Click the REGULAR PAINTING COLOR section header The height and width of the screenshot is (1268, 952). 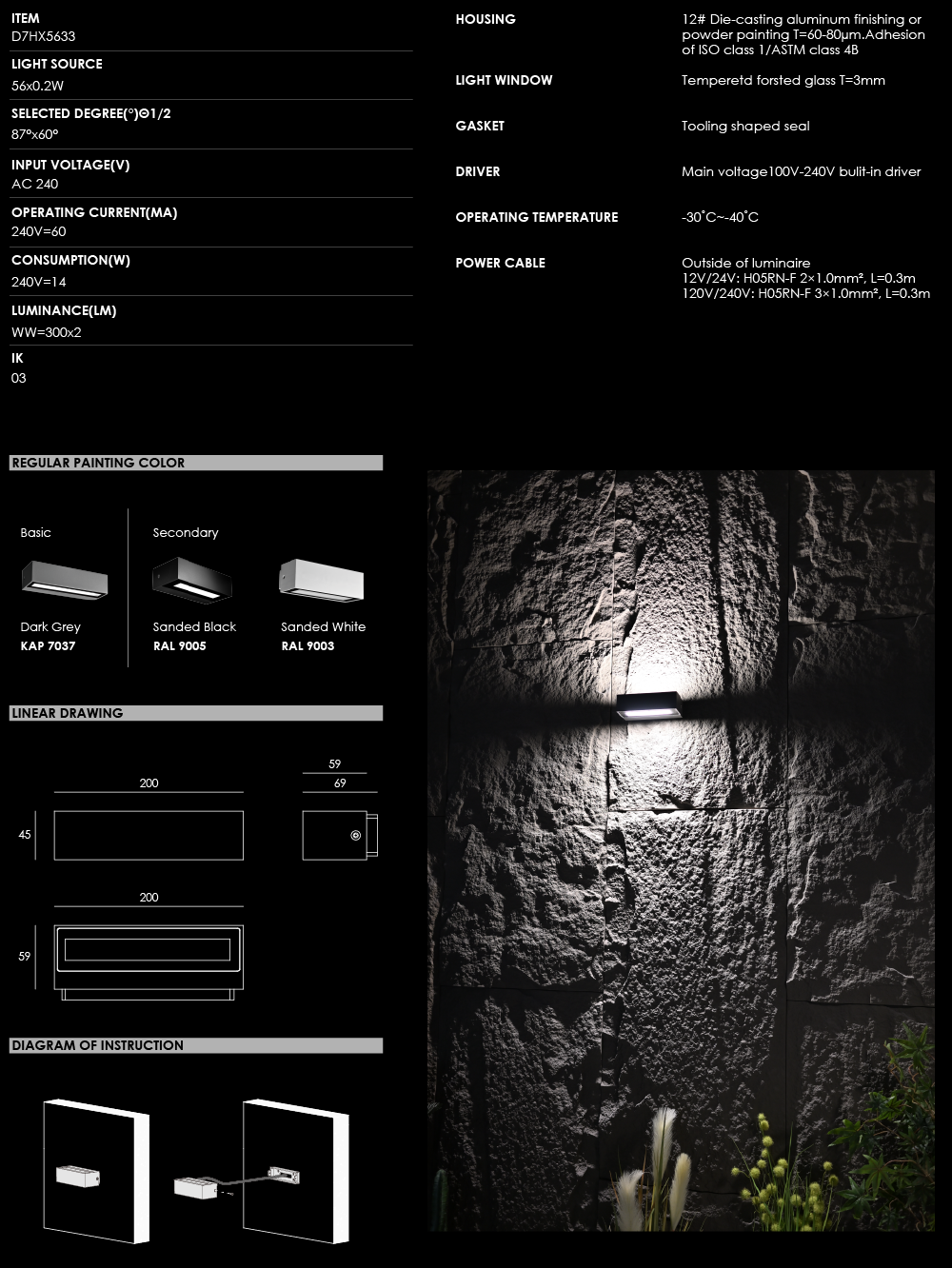click(196, 463)
